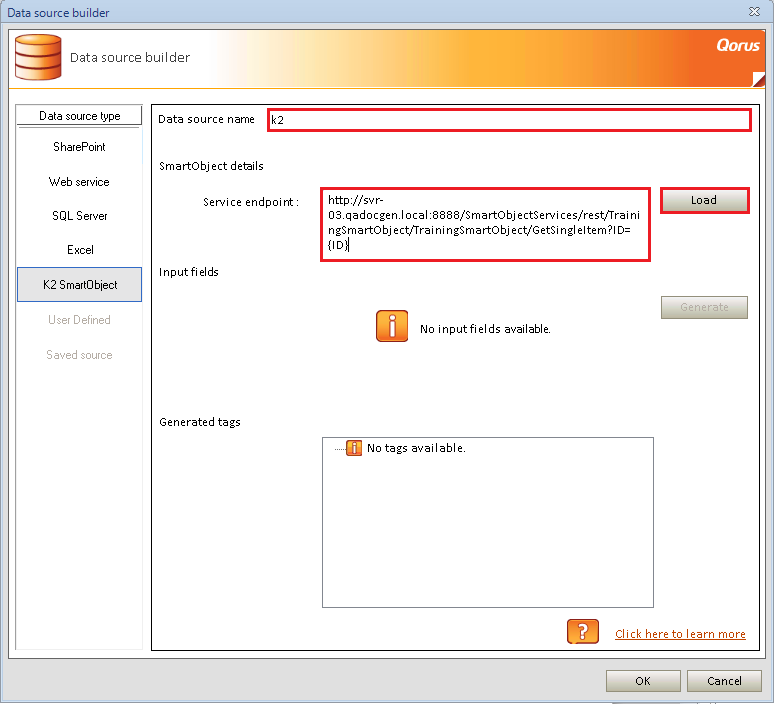
Task: Click into the Service endpoint text box
Action: tap(485, 224)
